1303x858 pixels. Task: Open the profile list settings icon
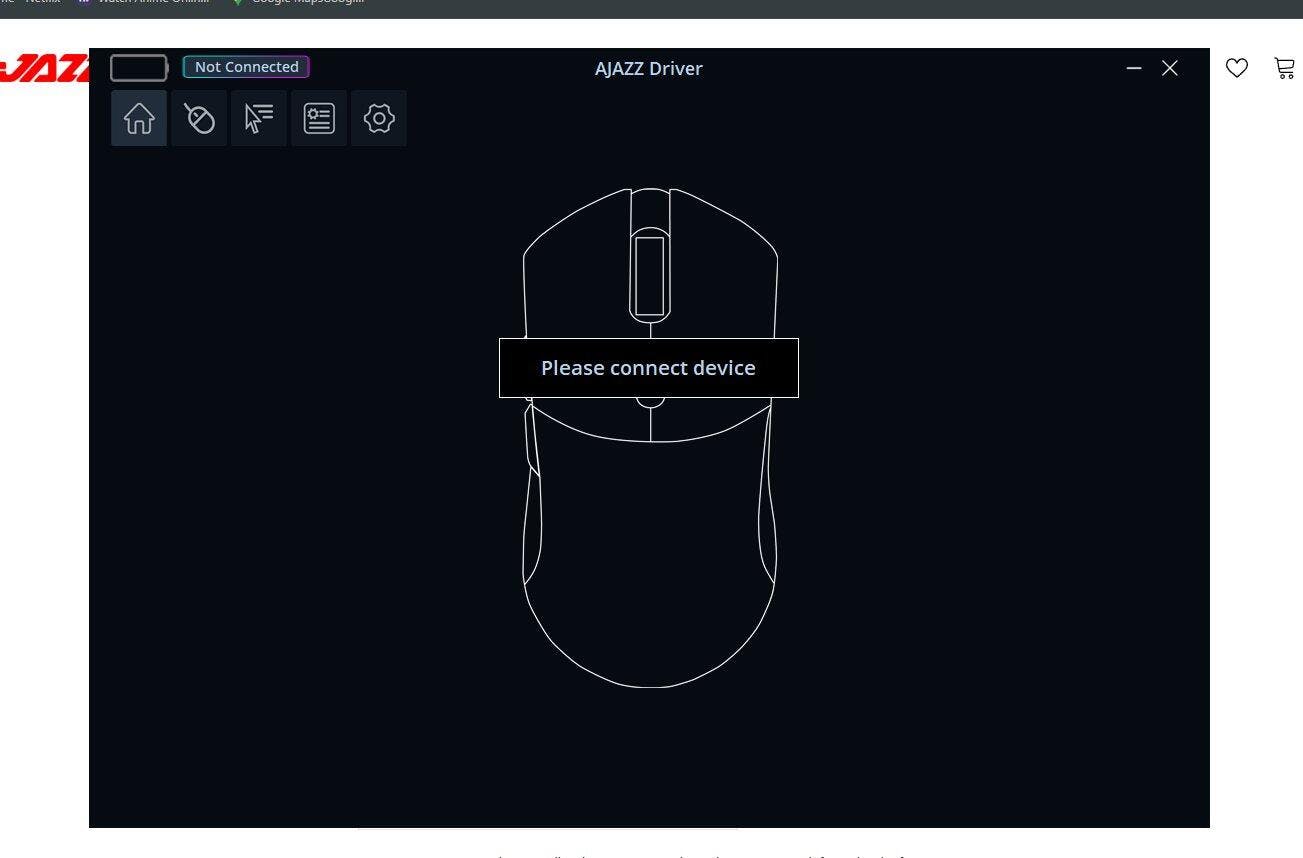(319, 119)
